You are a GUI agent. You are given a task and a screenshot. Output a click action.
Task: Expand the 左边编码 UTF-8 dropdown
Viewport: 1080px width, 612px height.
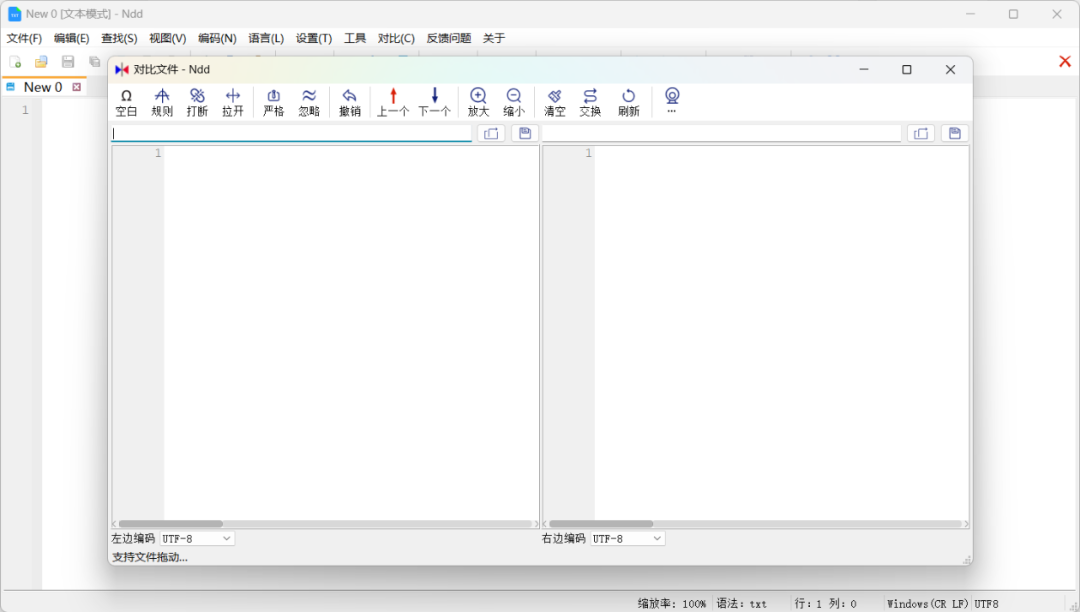(197, 538)
